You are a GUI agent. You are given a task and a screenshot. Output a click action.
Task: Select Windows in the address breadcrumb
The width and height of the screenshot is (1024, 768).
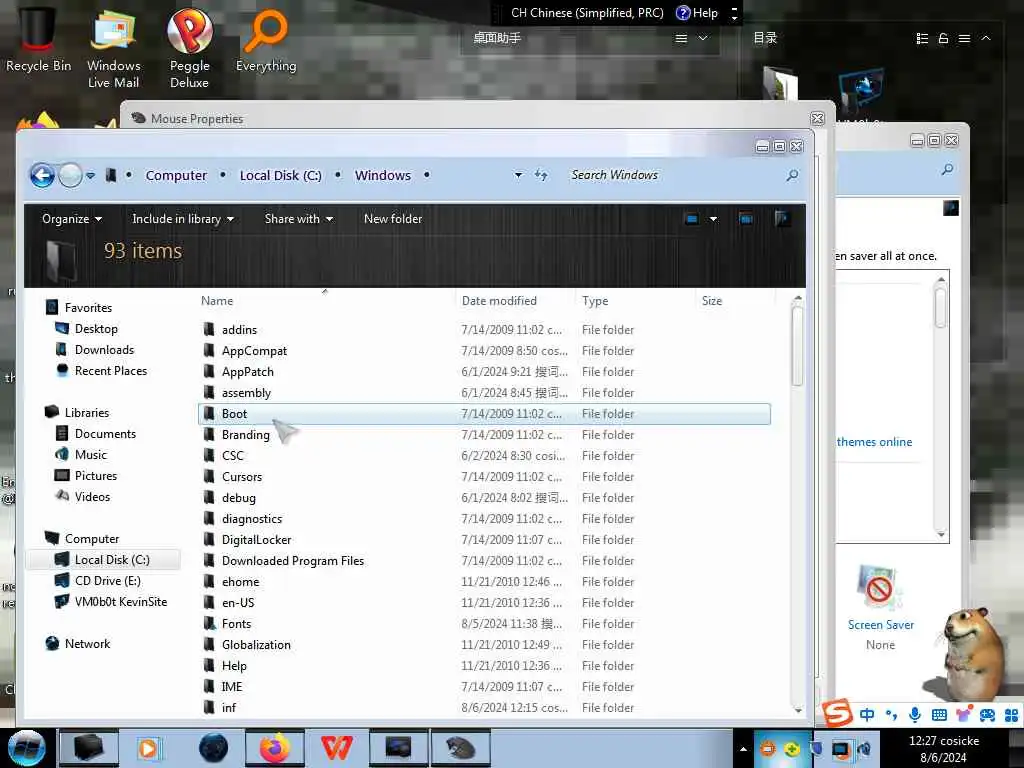(x=383, y=175)
